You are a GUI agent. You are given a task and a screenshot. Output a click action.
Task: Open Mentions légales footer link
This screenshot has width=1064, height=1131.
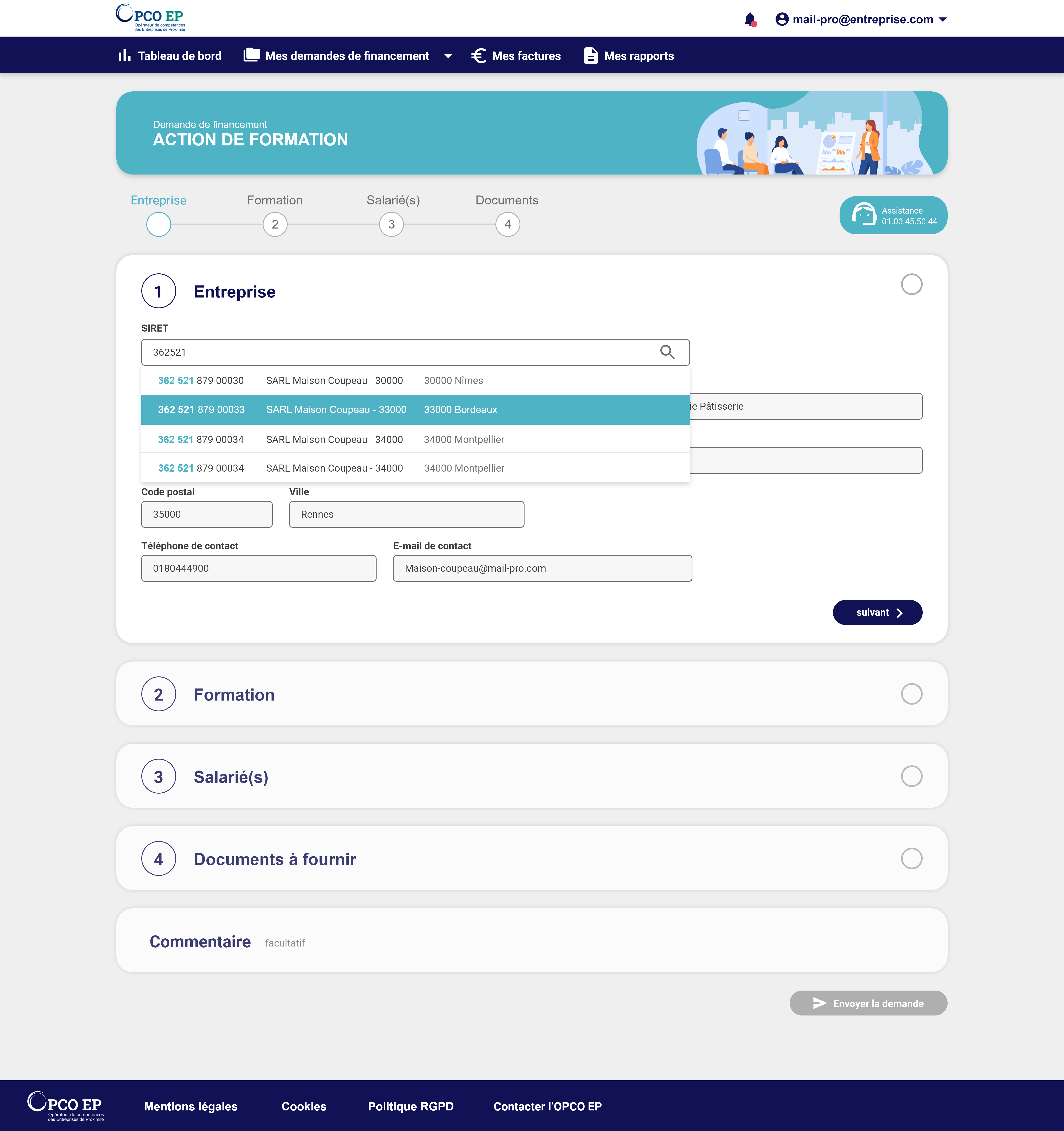(x=191, y=1106)
